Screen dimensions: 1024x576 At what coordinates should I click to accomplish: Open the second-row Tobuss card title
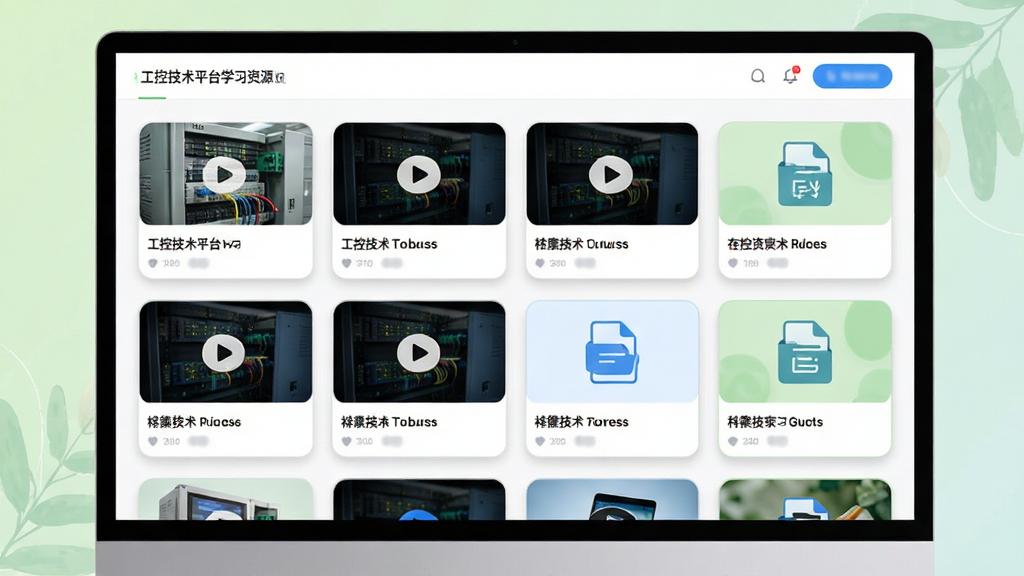(x=389, y=422)
